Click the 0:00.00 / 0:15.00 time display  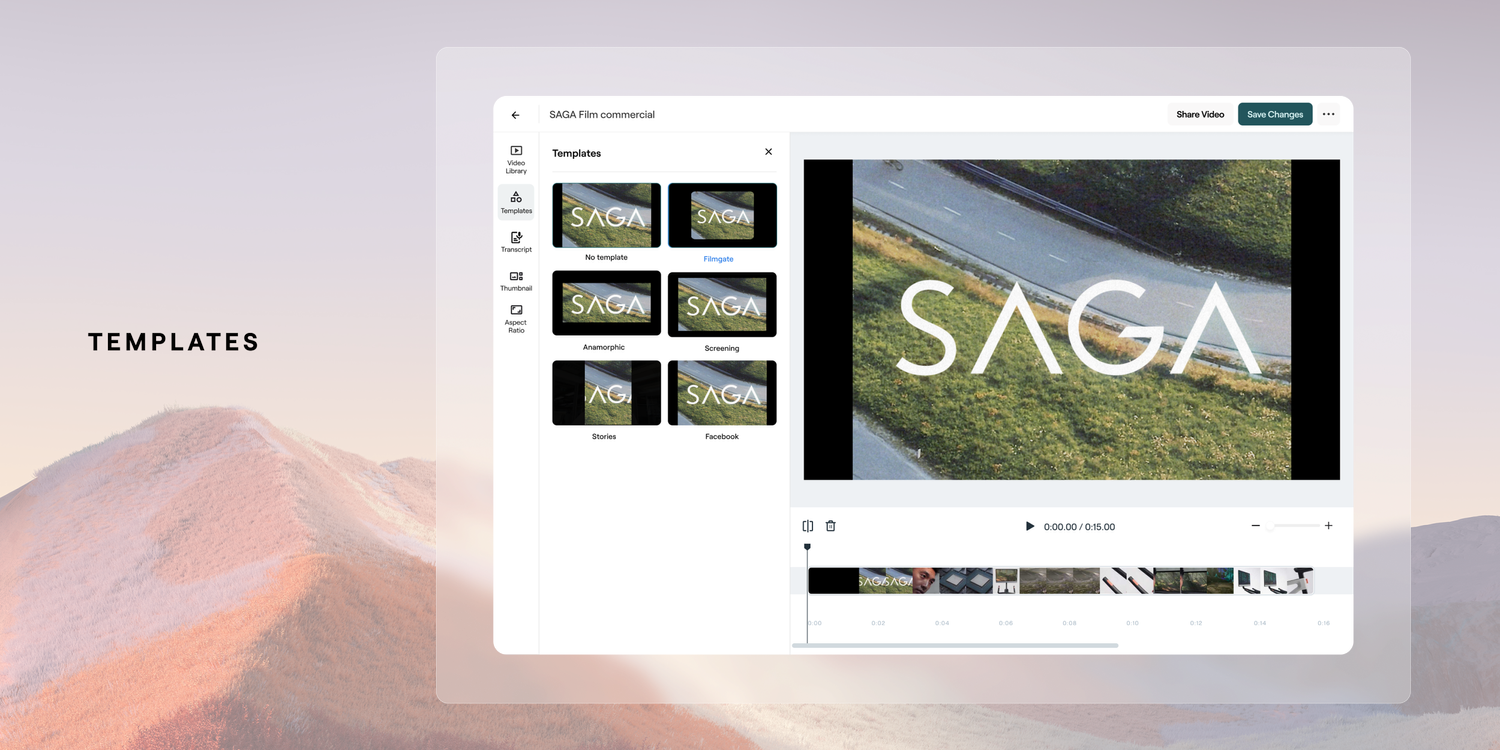point(1079,527)
